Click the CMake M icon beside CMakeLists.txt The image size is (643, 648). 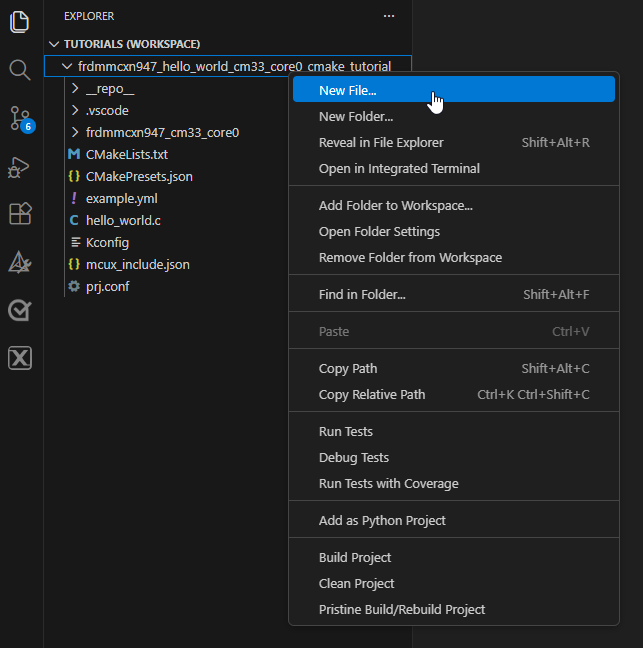tap(74, 154)
